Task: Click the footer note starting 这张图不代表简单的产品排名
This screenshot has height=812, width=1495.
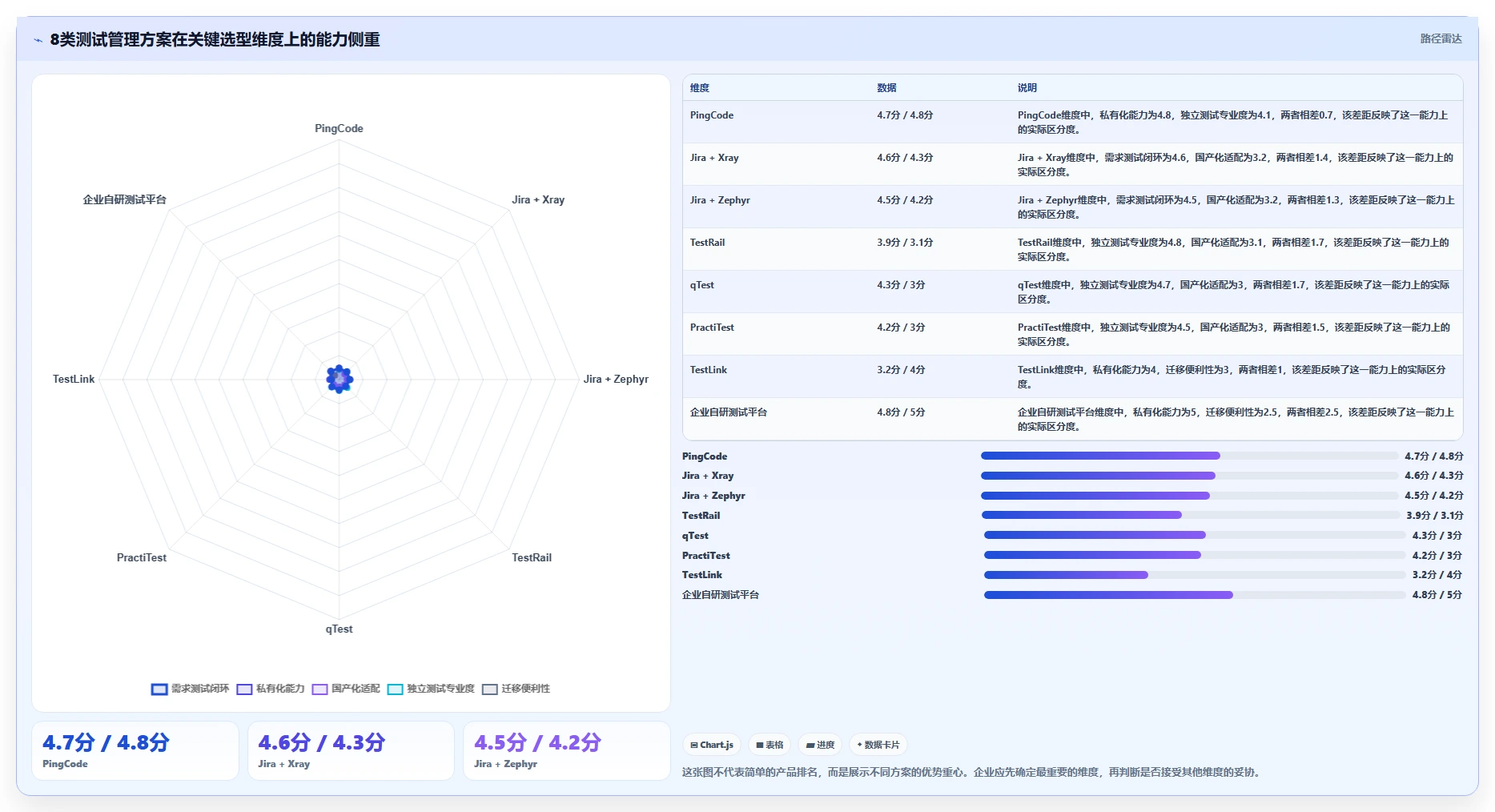Action: pos(973,772)
